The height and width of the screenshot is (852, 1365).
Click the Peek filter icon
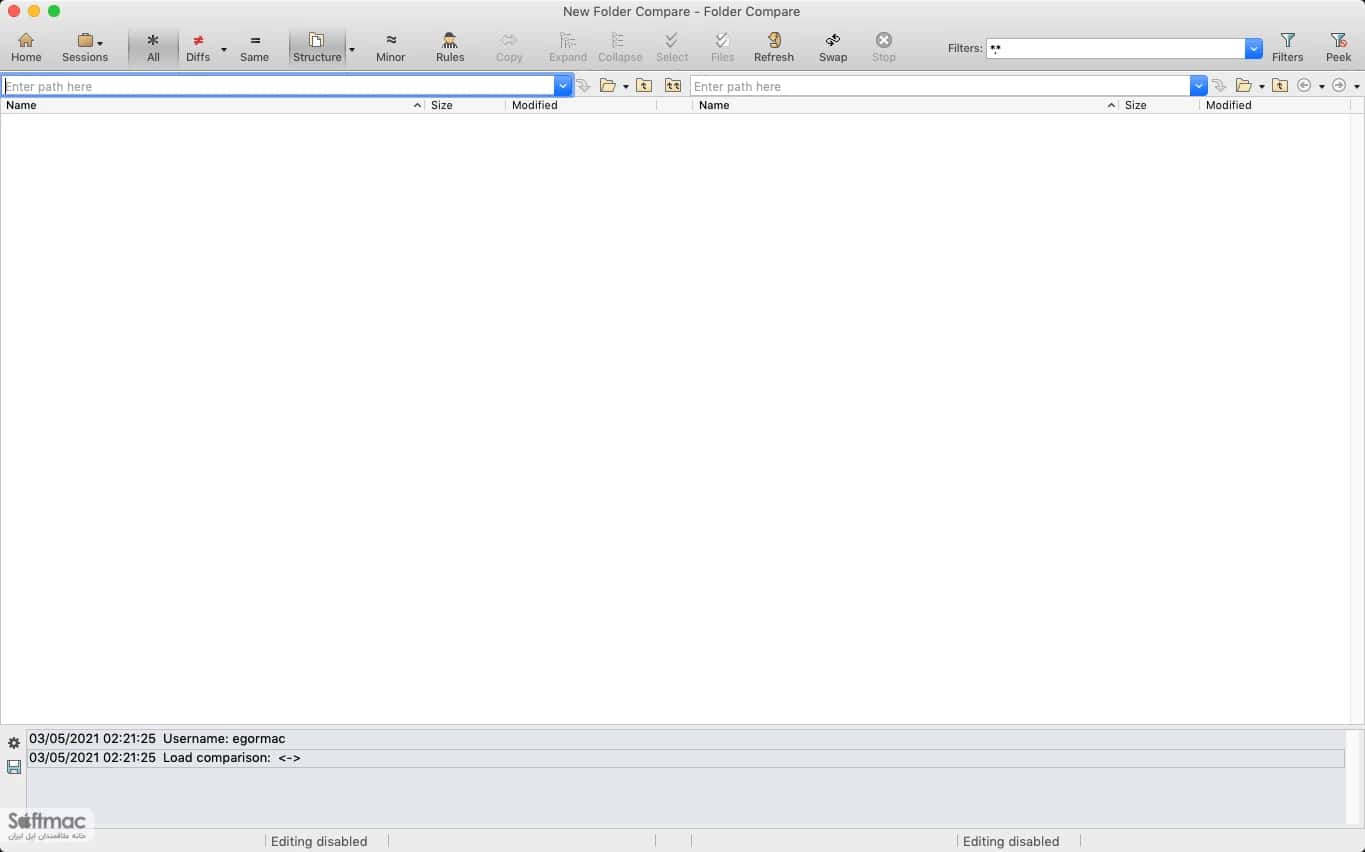tap(1339, 47)
